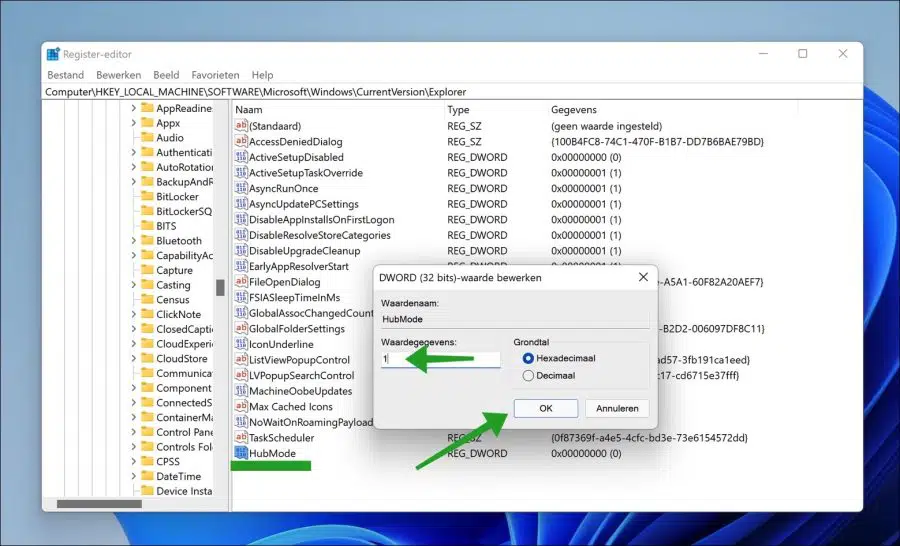Select the Capture tree item
This screenshot has height=546, width=900.
tap(174, 270)
